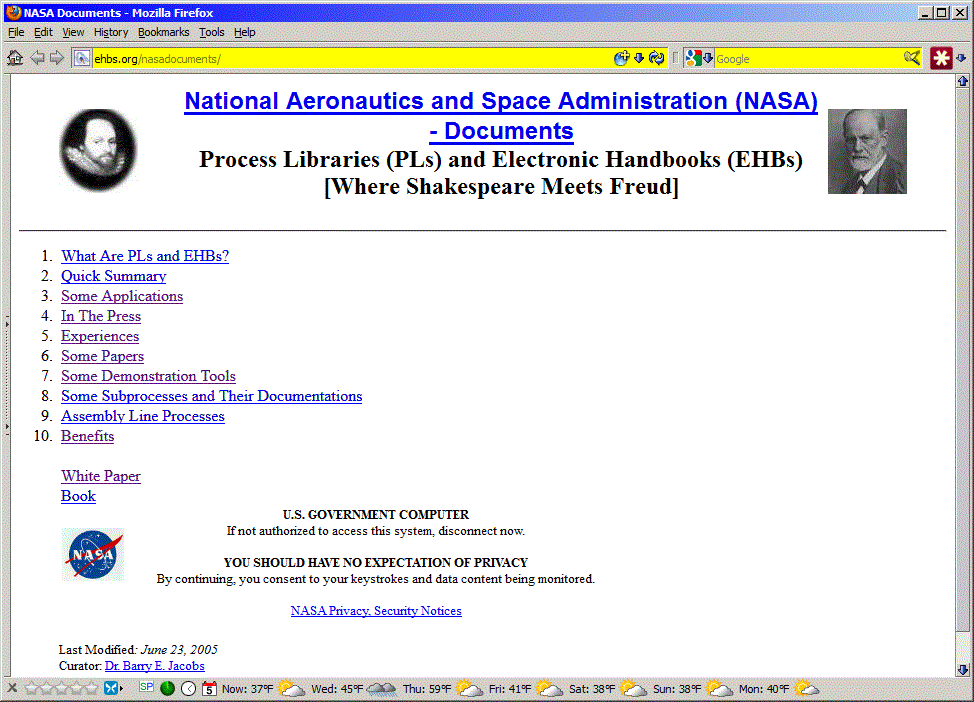
Task: Open the Book link
Action: pos(78,496)
